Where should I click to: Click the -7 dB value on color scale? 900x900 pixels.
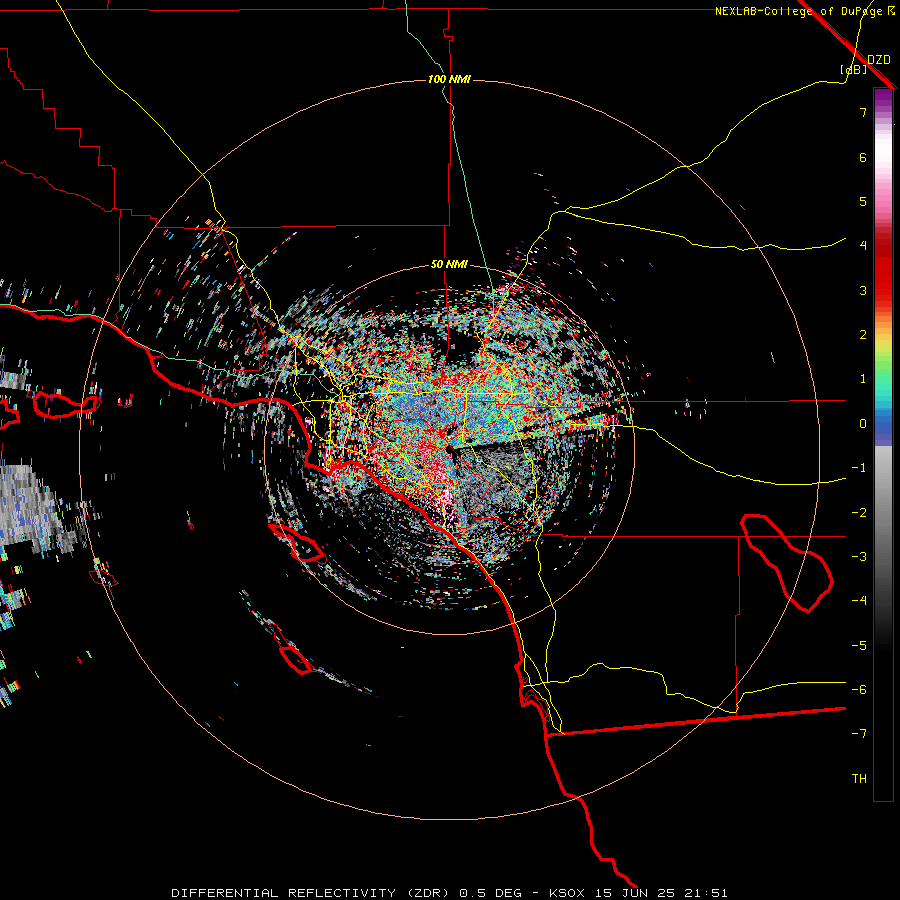859,734
